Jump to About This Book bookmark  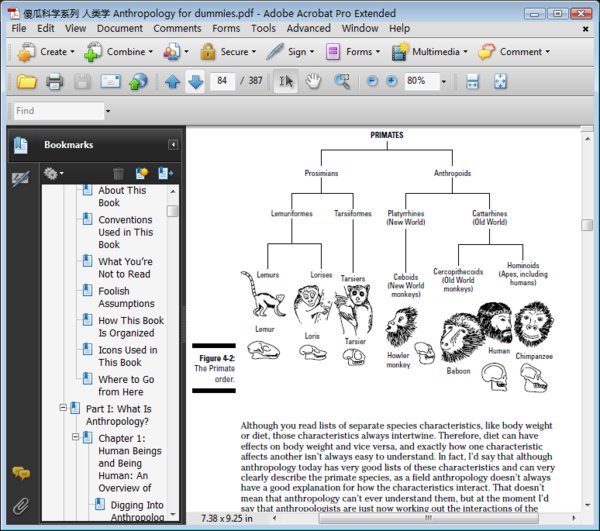tap(122, 196)
